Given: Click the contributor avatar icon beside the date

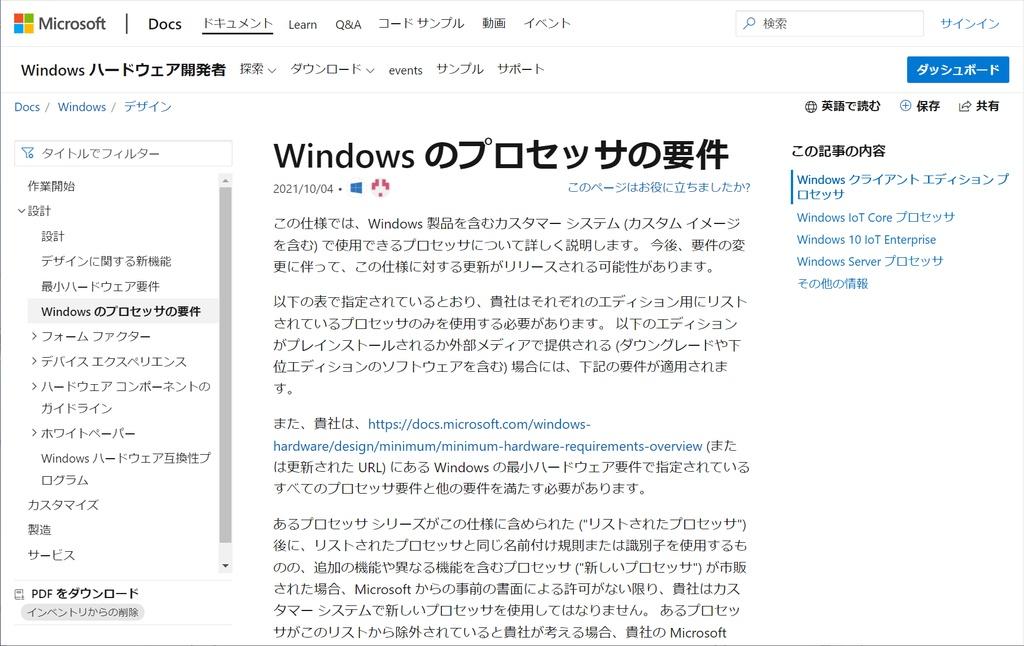Looking at the screenshot, I should 380,187.
